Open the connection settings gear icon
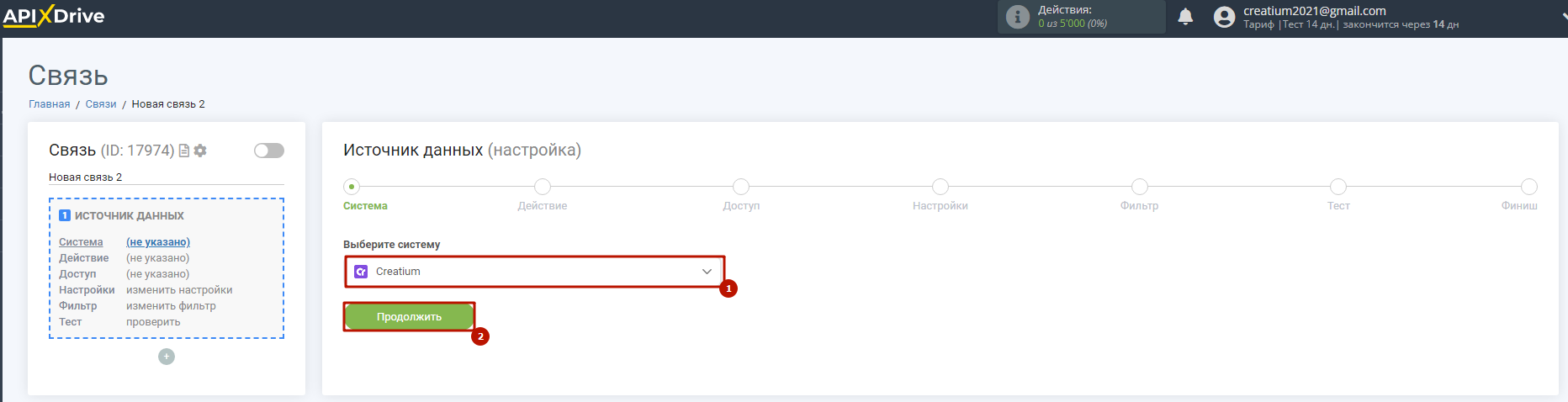 click(x=200, y=151)
